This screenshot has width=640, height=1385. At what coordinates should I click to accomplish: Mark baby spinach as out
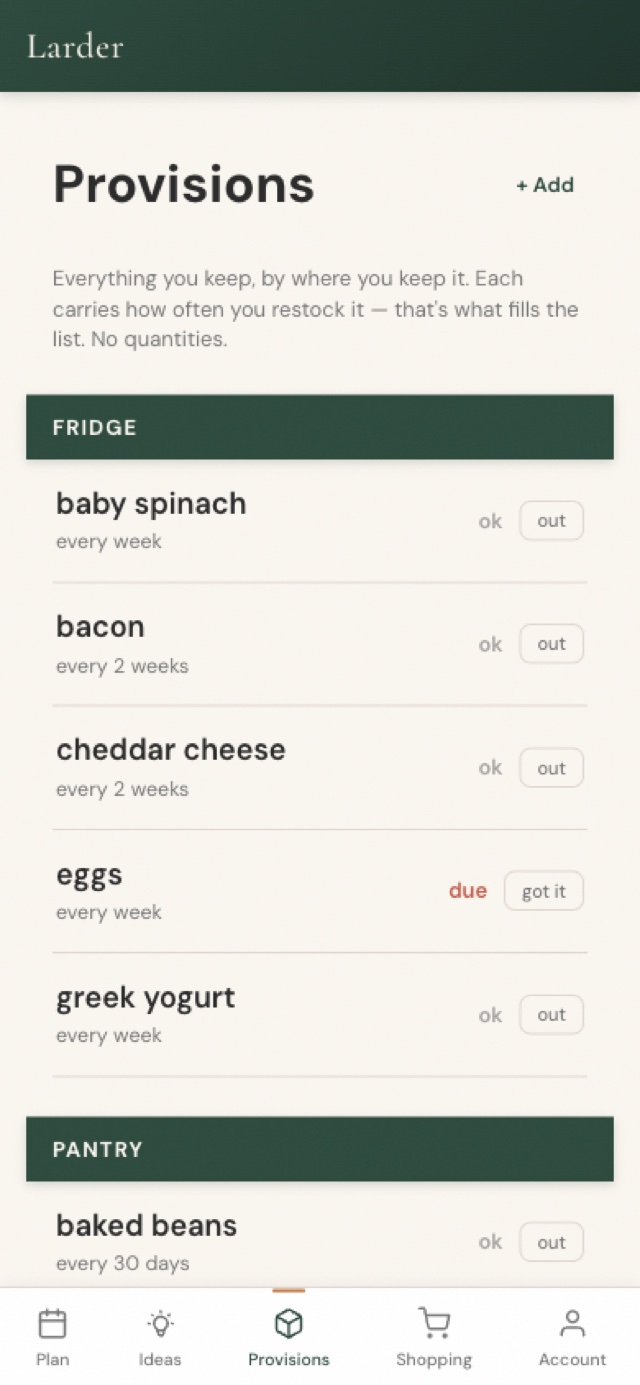551,521
